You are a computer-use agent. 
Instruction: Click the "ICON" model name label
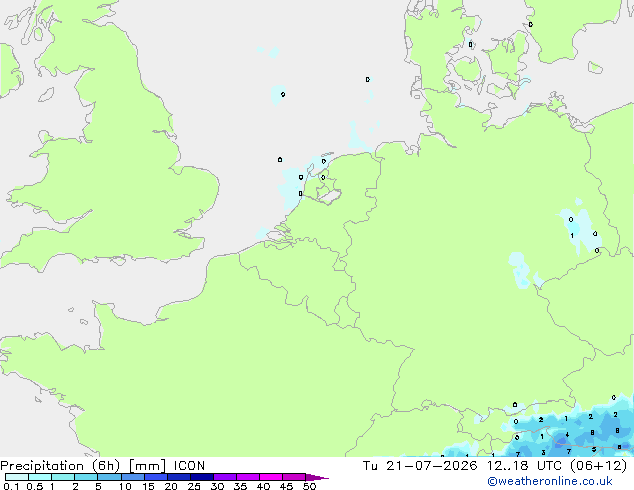coord(189,466)
